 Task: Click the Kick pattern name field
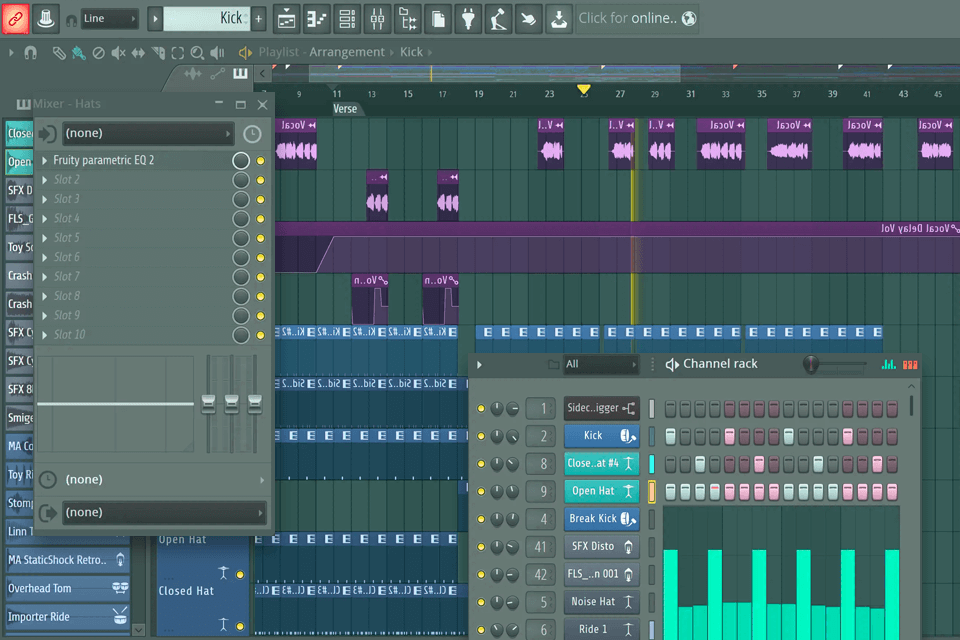pyautogui.click(x=206, y=19)
